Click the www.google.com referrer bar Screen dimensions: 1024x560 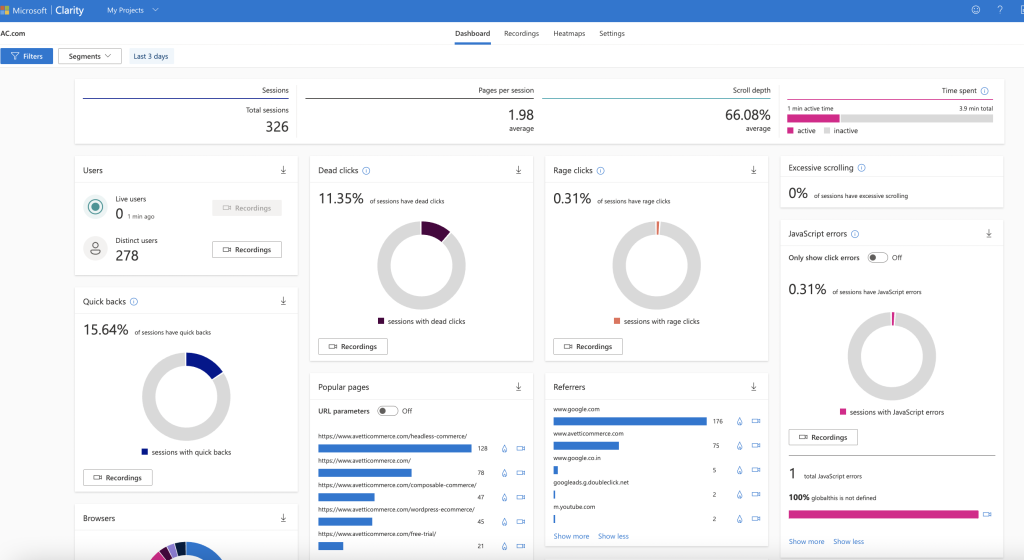point(630,421)
